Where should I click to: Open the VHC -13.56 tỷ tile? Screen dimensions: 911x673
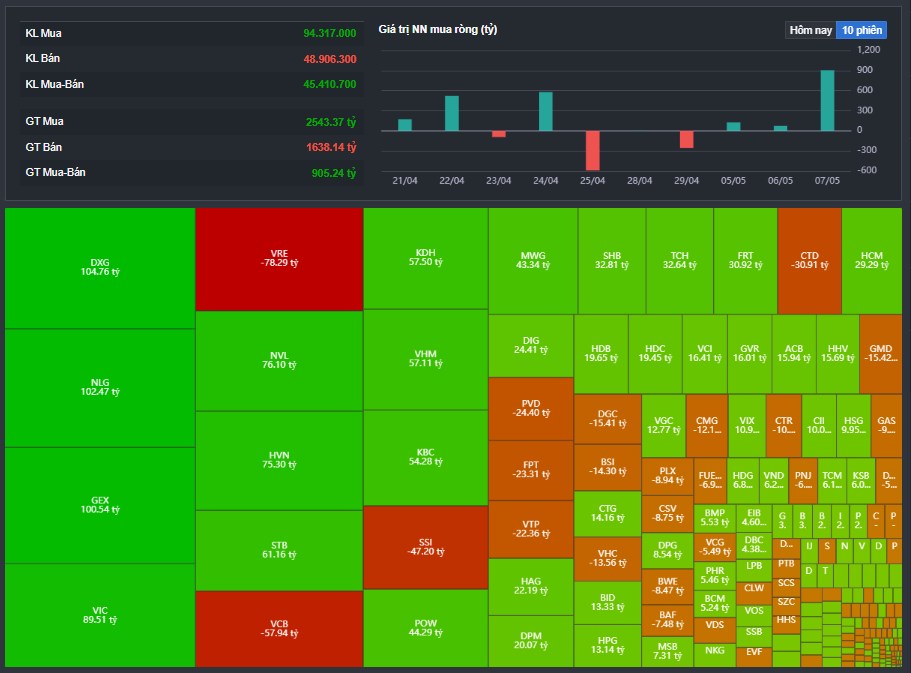(608, 559)
